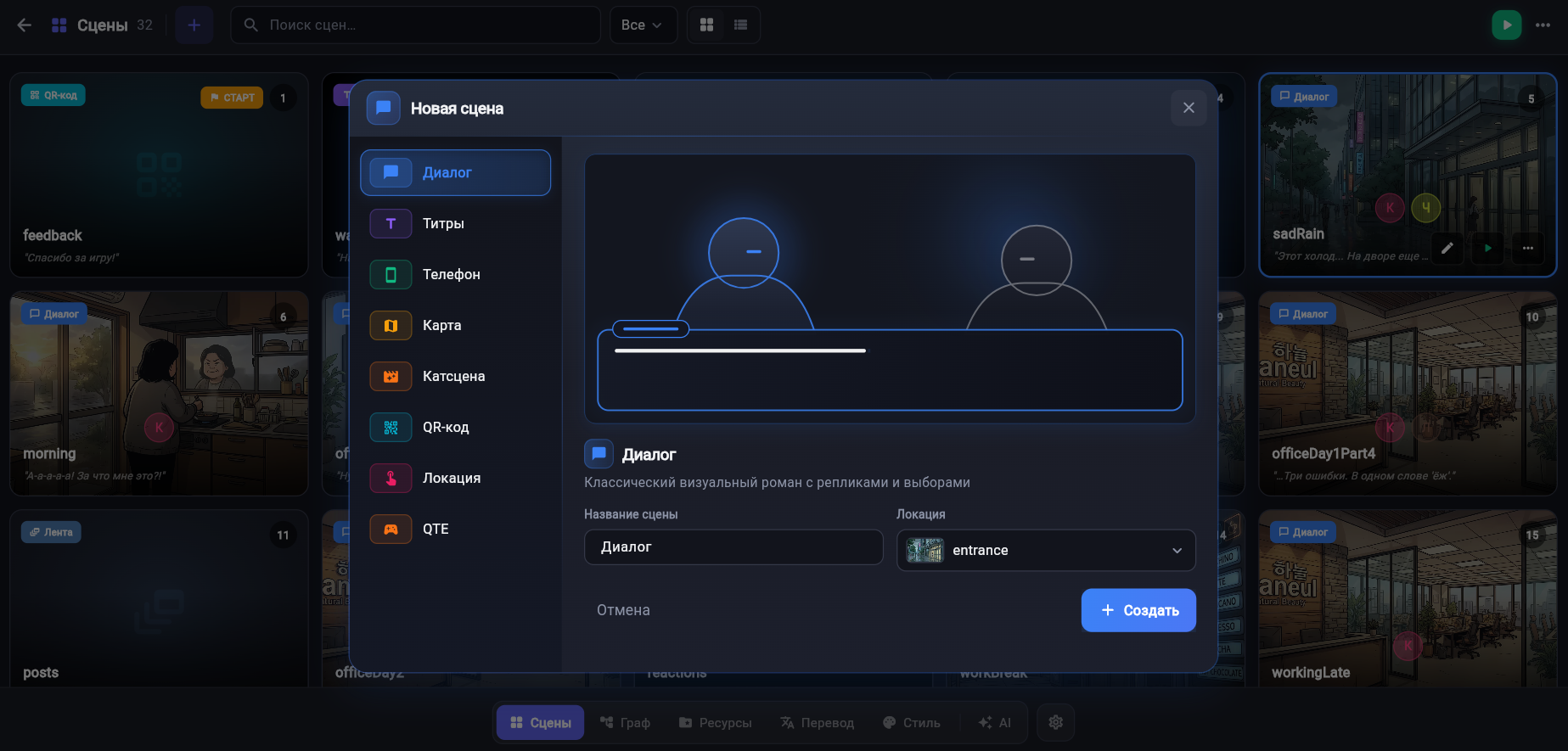Cancel with the Отмена button

(x=623, y=610)
